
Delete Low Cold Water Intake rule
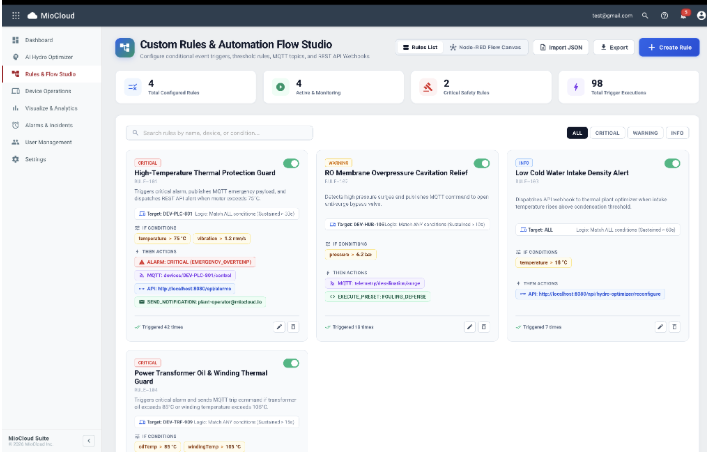click(x=675, y=327)
